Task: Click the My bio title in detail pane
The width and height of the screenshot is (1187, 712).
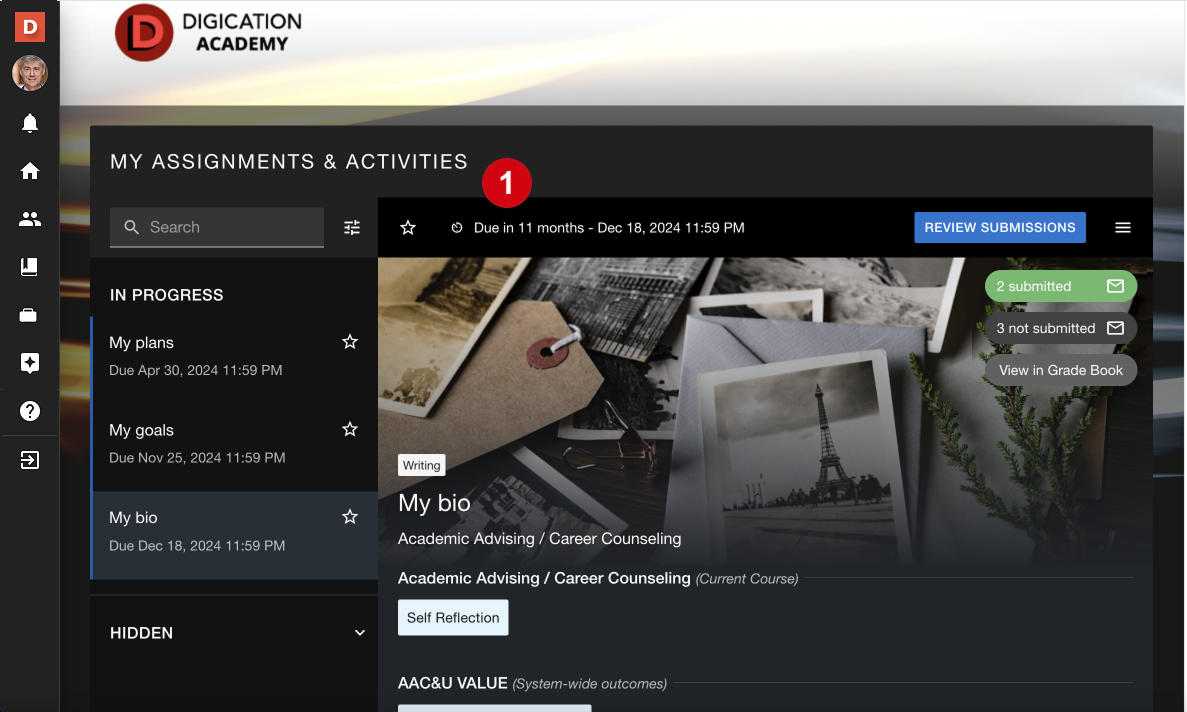Action: click(x=435, y=503)
